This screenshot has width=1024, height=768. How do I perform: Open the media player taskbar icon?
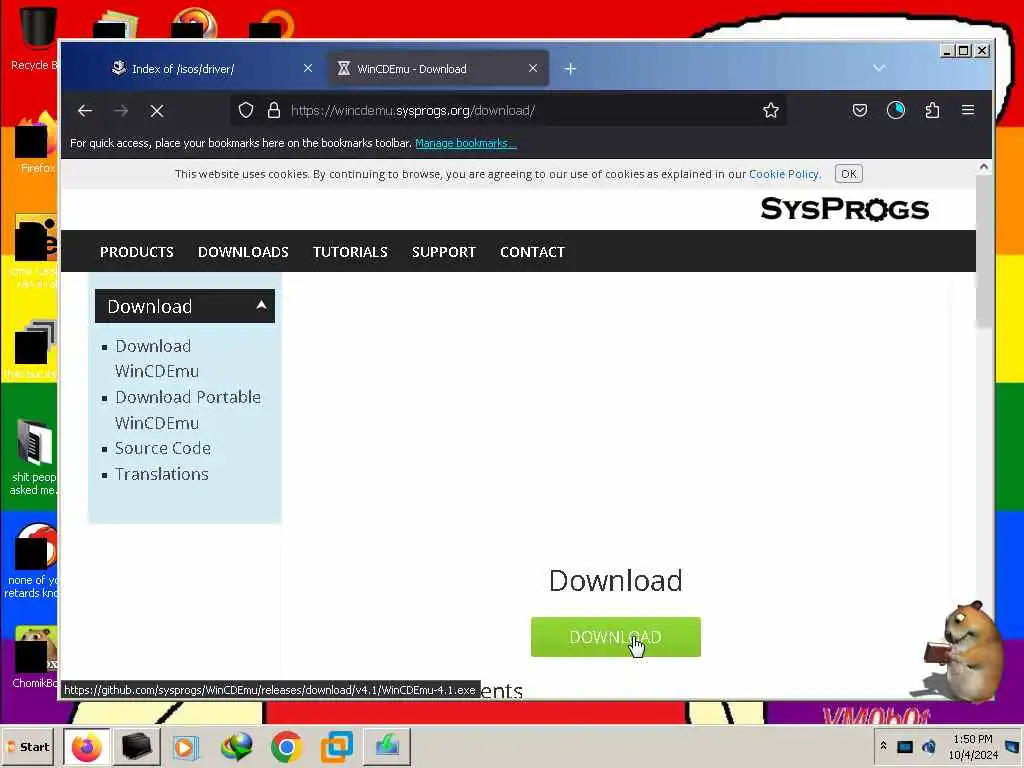click(185, 746)
